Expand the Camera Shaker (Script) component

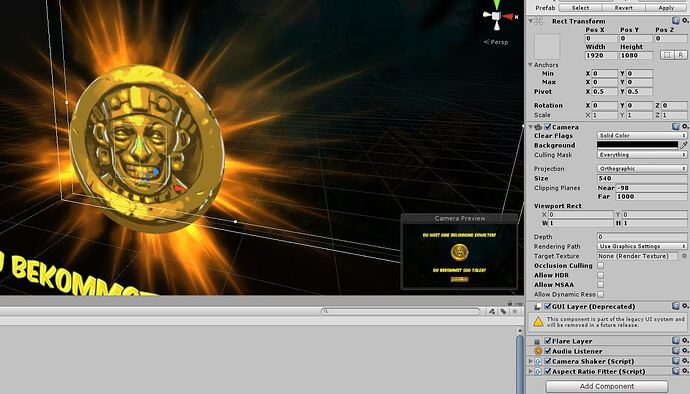(531, 361)
